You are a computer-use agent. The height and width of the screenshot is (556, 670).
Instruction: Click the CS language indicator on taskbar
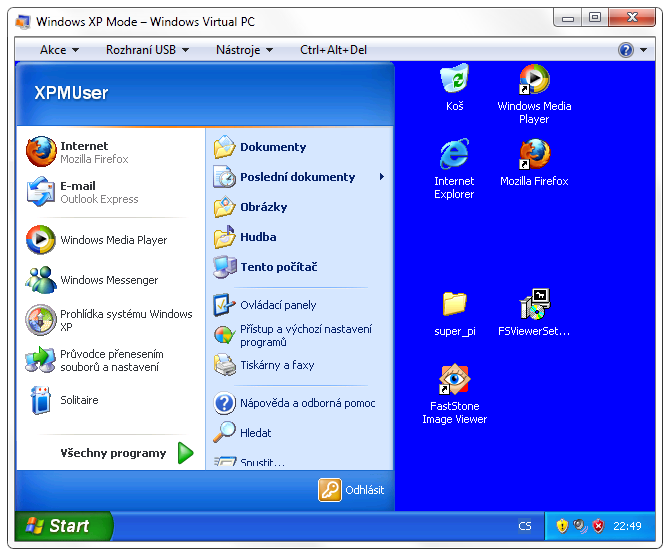[525, 526]
